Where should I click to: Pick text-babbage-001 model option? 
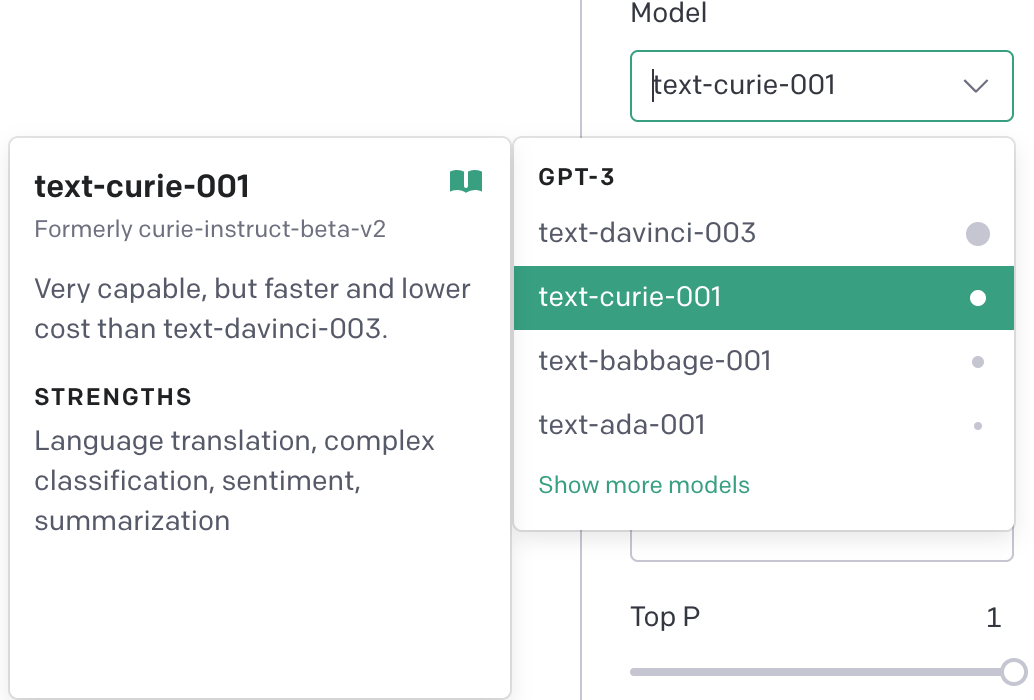[655, 361]
